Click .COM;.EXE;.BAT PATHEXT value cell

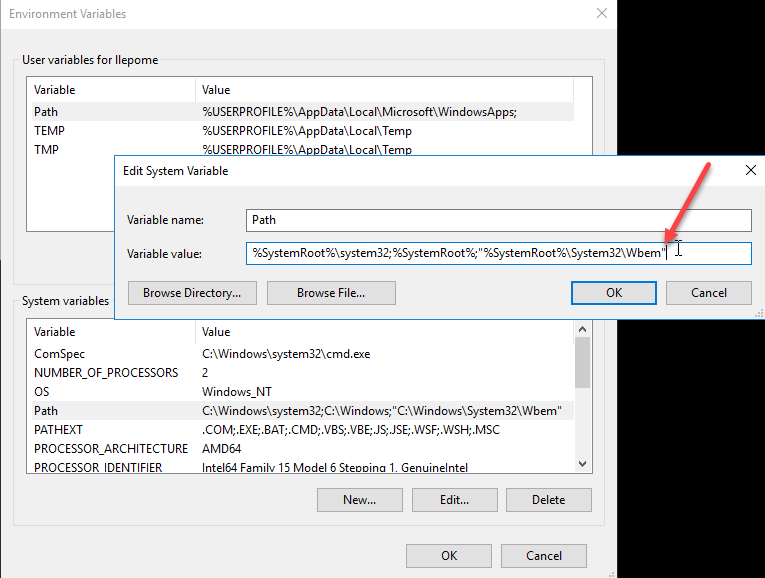click(x=351, y=430)
